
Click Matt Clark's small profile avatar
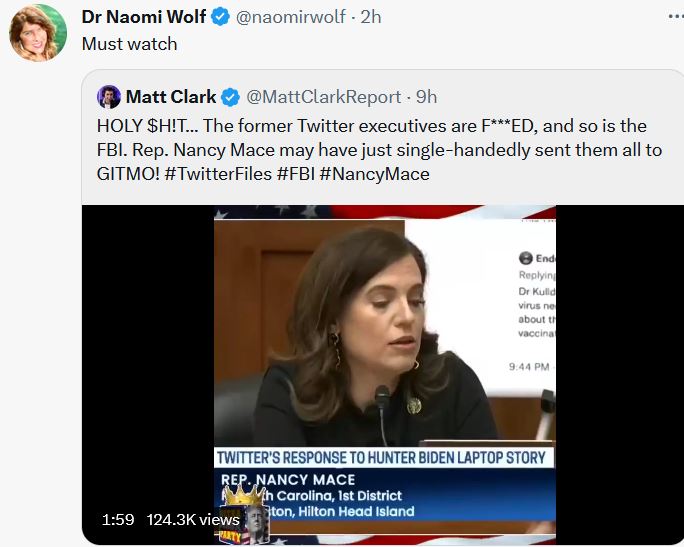click(108, 97)
